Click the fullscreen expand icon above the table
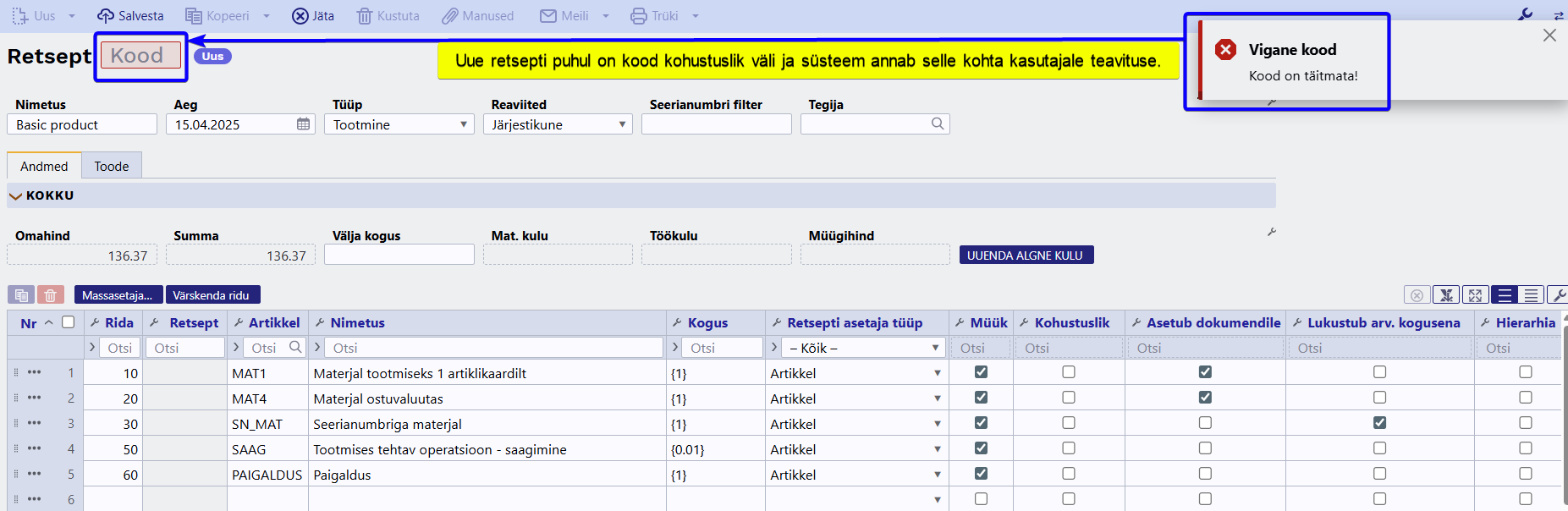 (1475, 295)
